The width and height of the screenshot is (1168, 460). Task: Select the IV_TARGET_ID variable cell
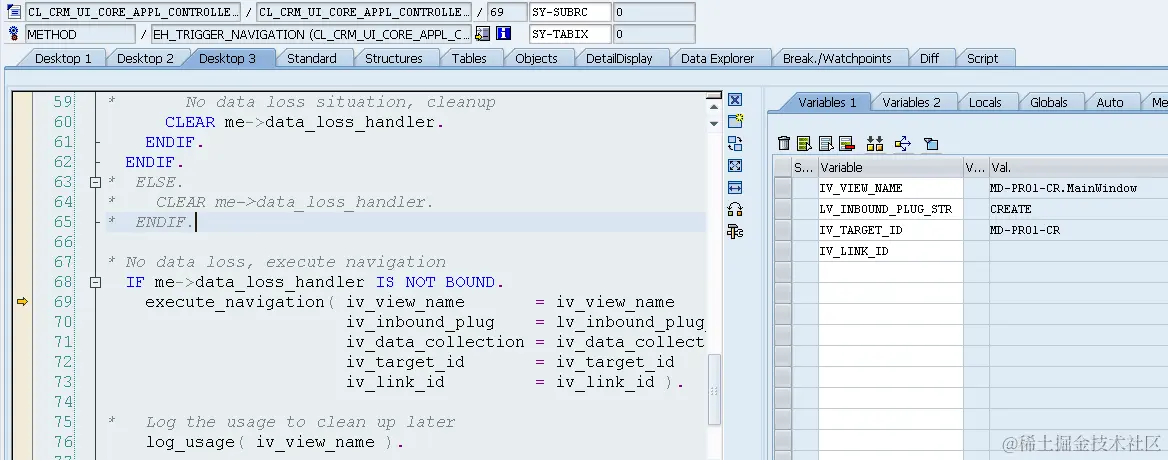[x=890, y=230]
